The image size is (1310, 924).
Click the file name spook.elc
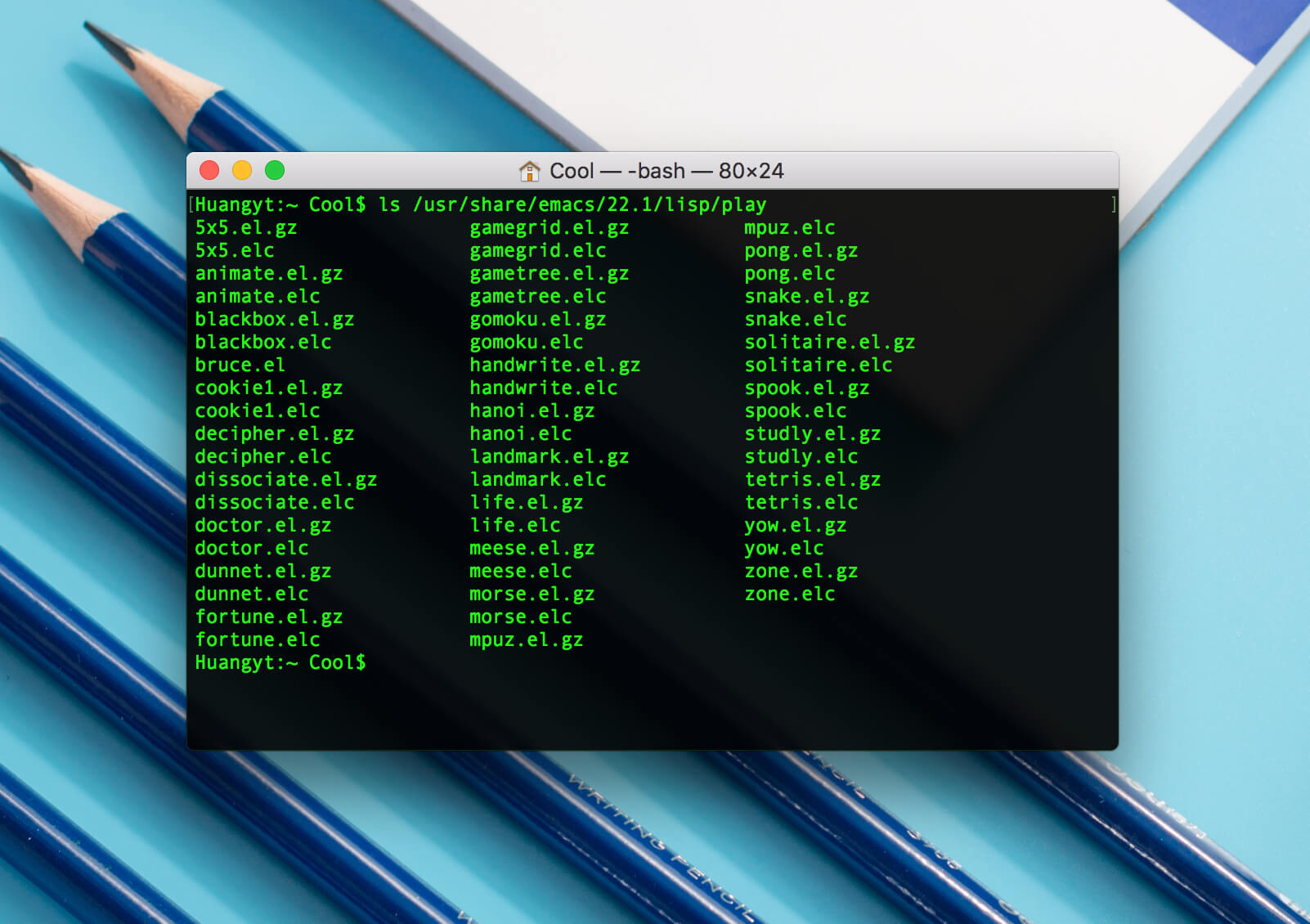(x=796, y=410)
